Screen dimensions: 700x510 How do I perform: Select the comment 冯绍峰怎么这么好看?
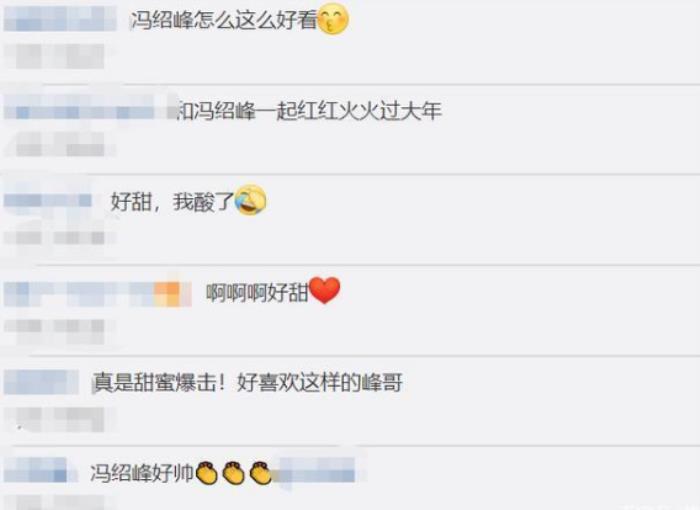(x=224, y=20)
